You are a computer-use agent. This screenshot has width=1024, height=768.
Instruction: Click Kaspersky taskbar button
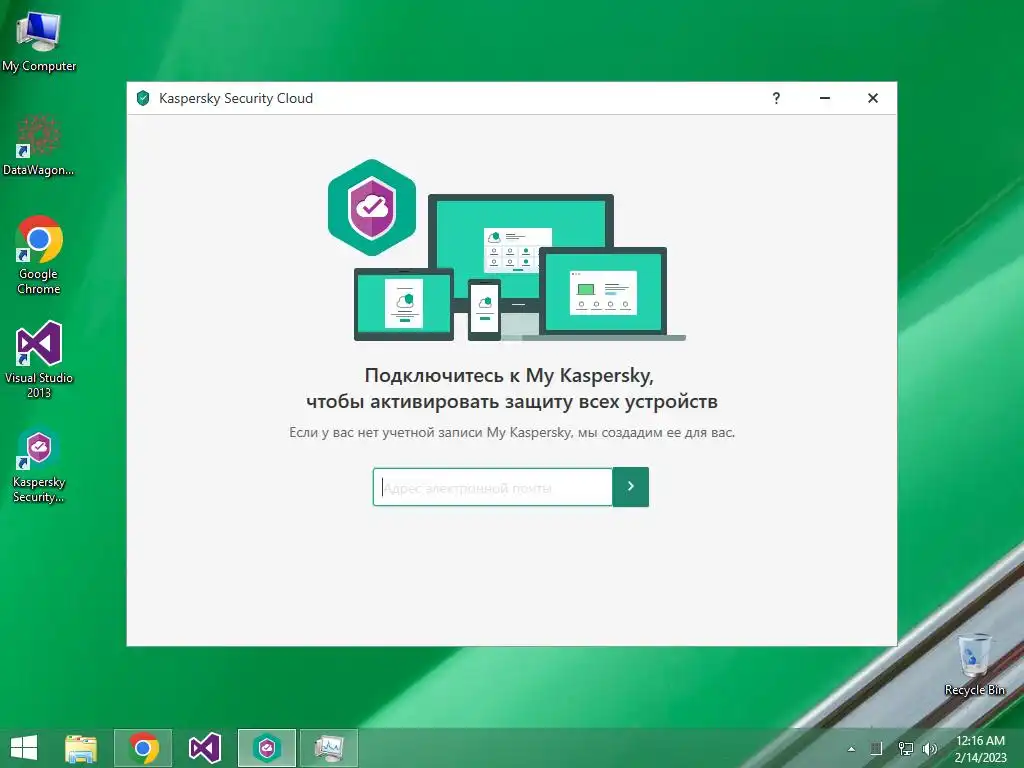tap(266, 748)
